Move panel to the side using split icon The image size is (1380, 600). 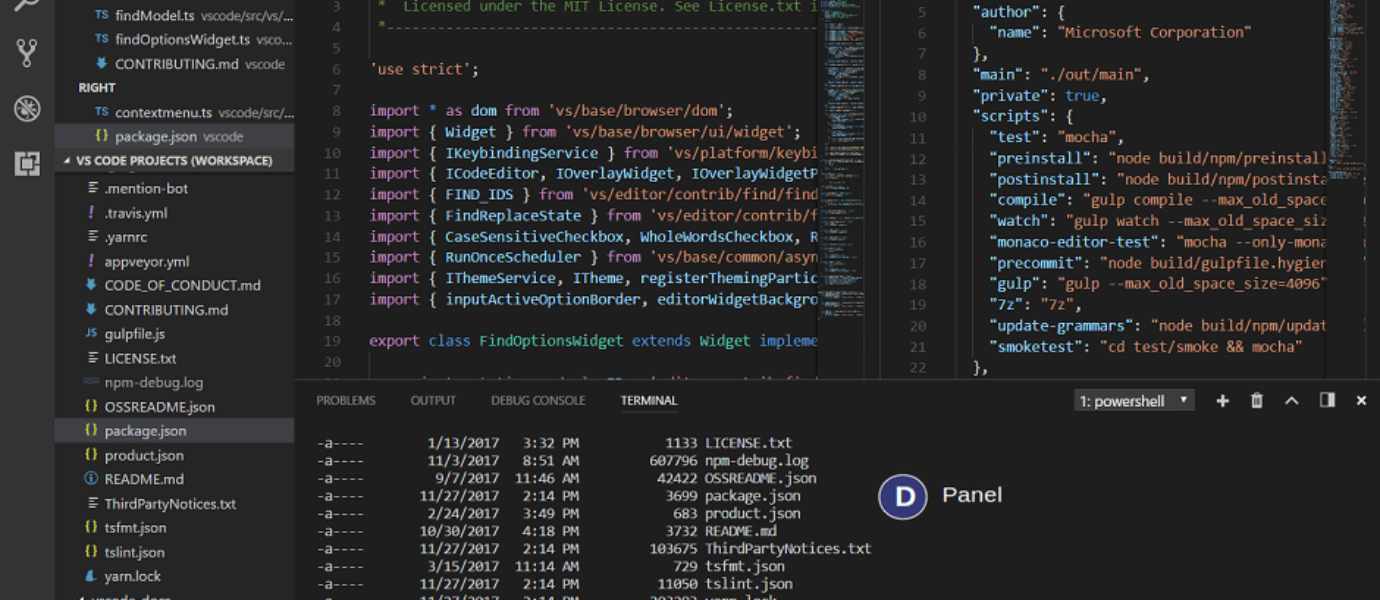(1327, 400)
